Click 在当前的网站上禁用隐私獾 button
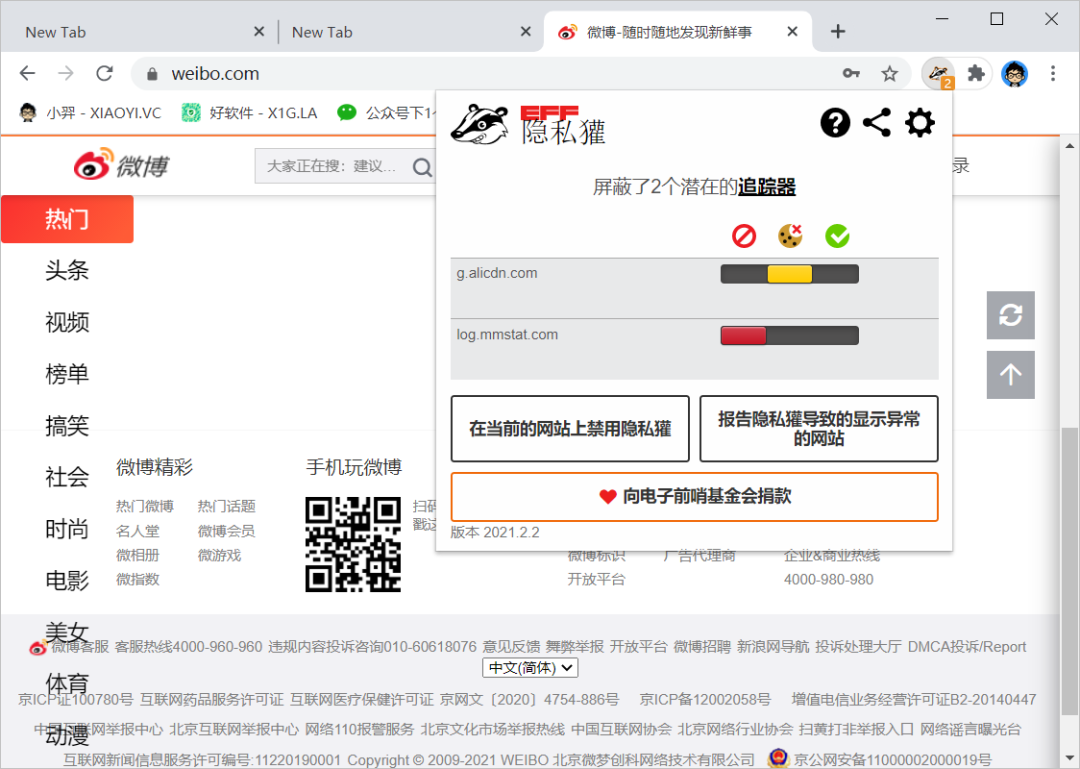The height and width of the screenshot is (769, 1080). (x=570, y=429)
